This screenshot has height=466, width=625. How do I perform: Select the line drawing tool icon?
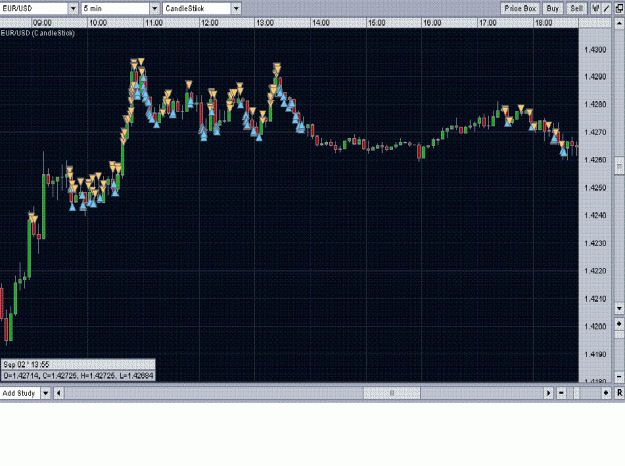[606, 8]
